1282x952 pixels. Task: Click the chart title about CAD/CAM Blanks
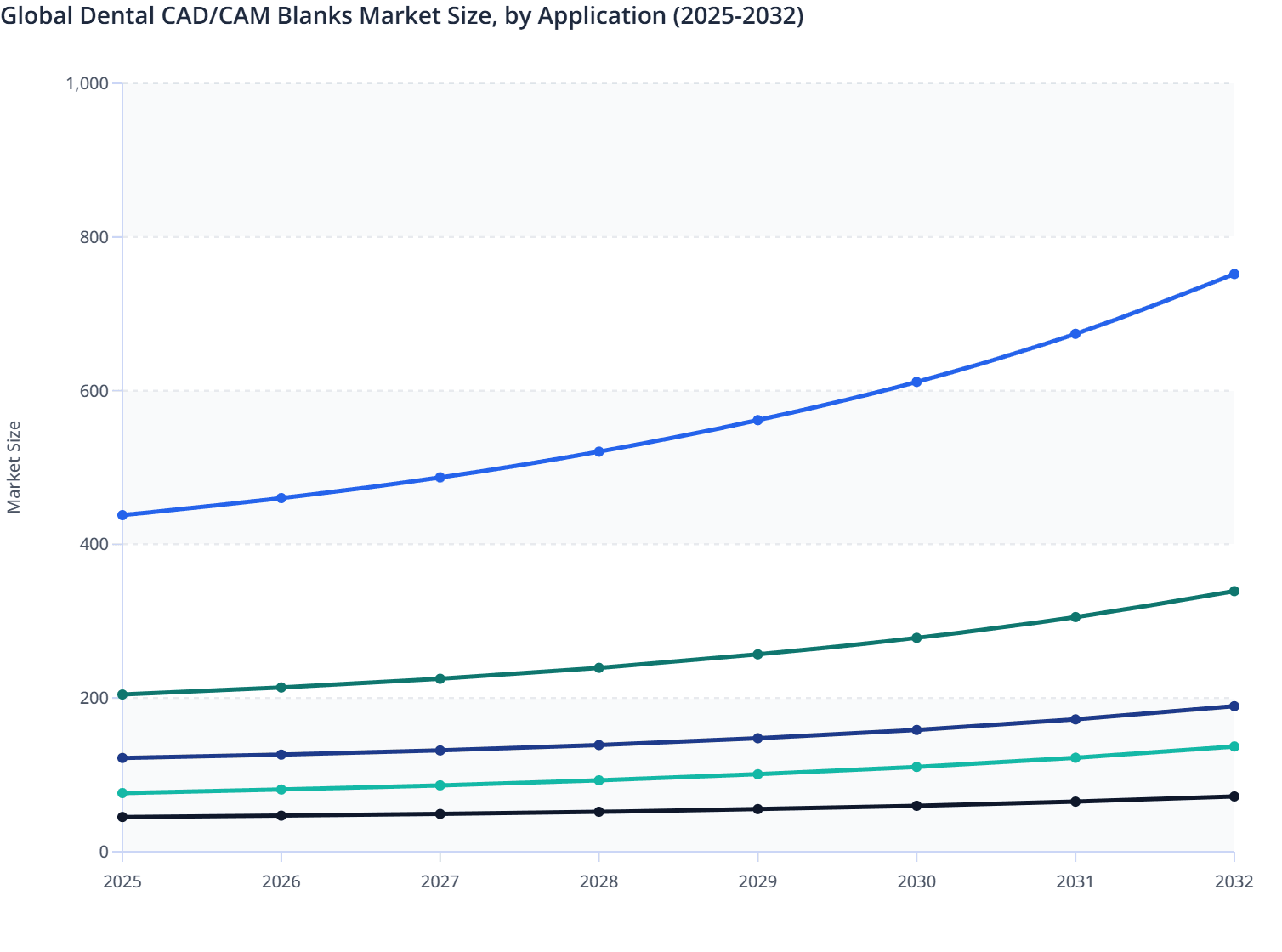pos(402,16)
